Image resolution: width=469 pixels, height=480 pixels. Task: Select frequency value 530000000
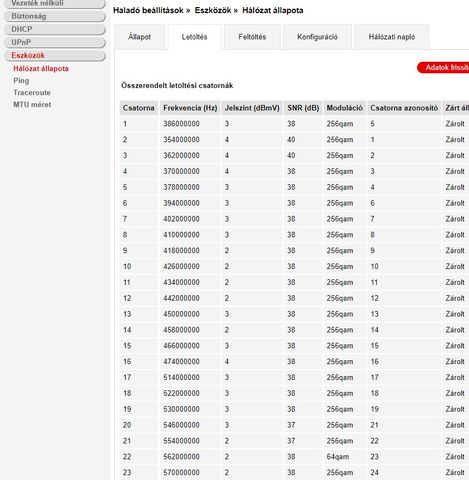click(181, 409)
